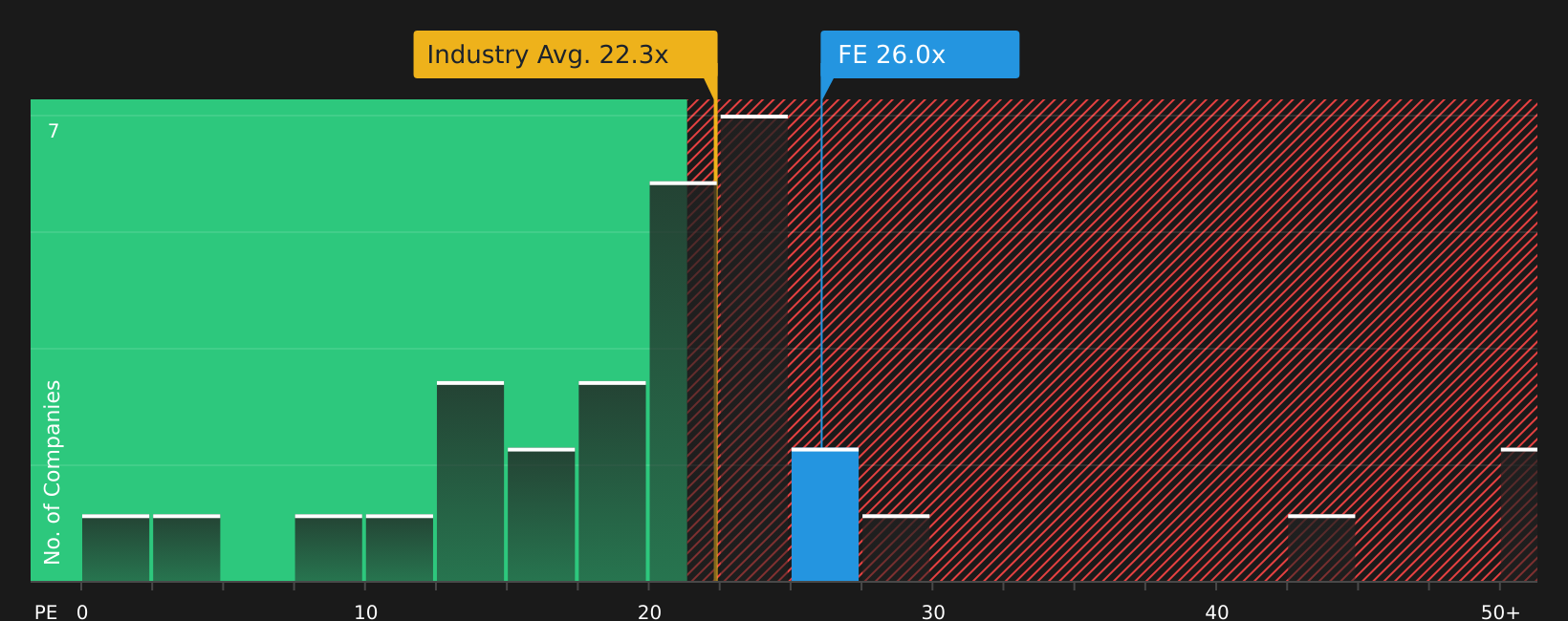Click the bar just right of PE 10
The image size is (1568, 621).
click(x=400, y=548)
